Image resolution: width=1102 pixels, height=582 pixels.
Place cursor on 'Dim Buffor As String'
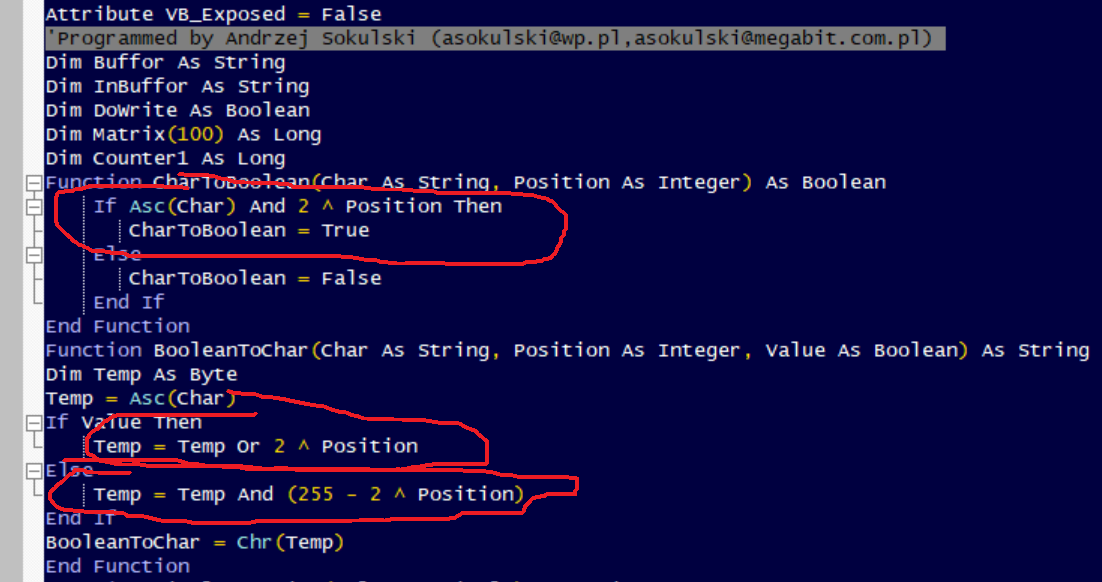coord(165,63)
